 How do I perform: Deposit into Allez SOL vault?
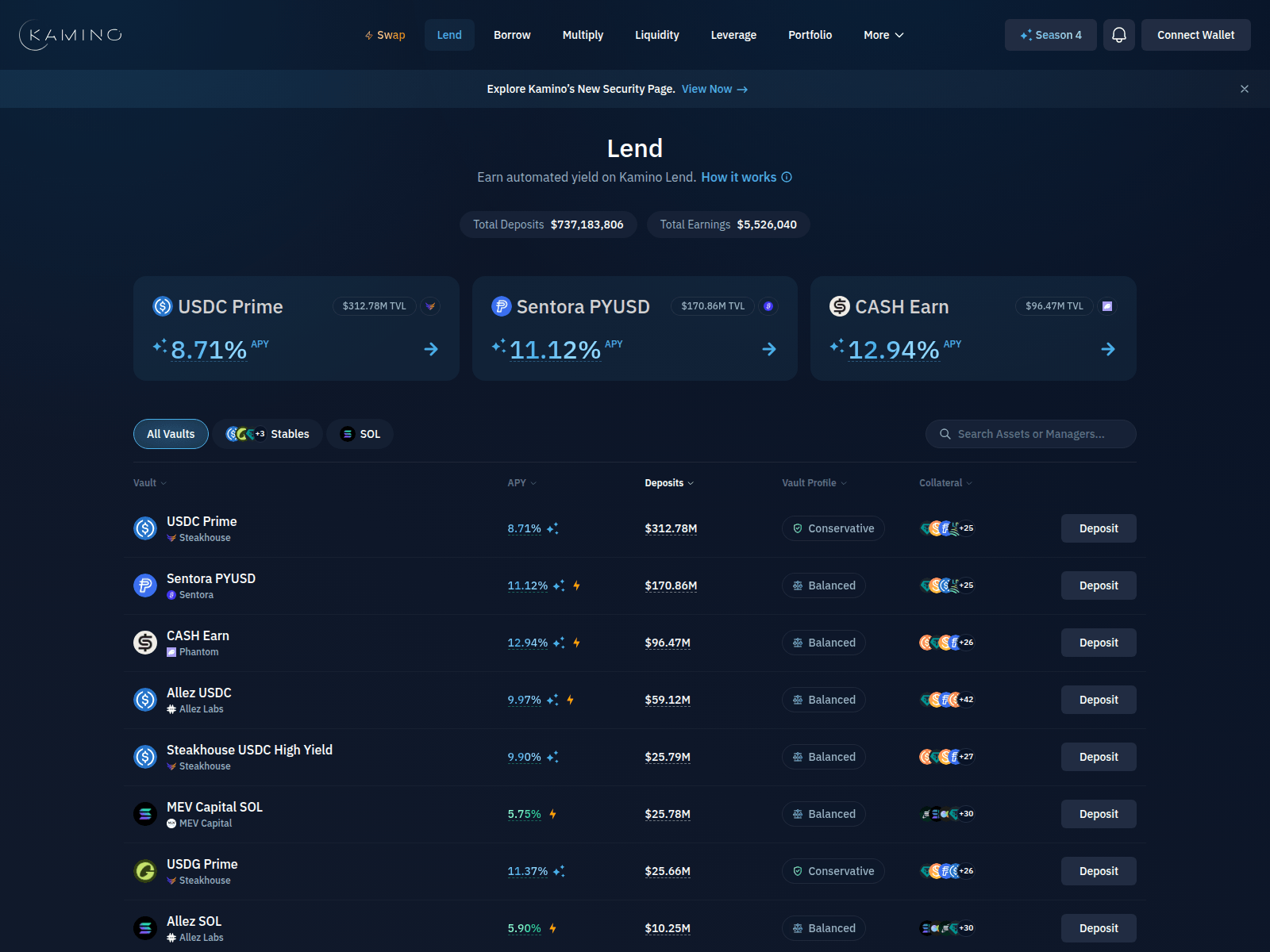click(x=1099, y=928)
